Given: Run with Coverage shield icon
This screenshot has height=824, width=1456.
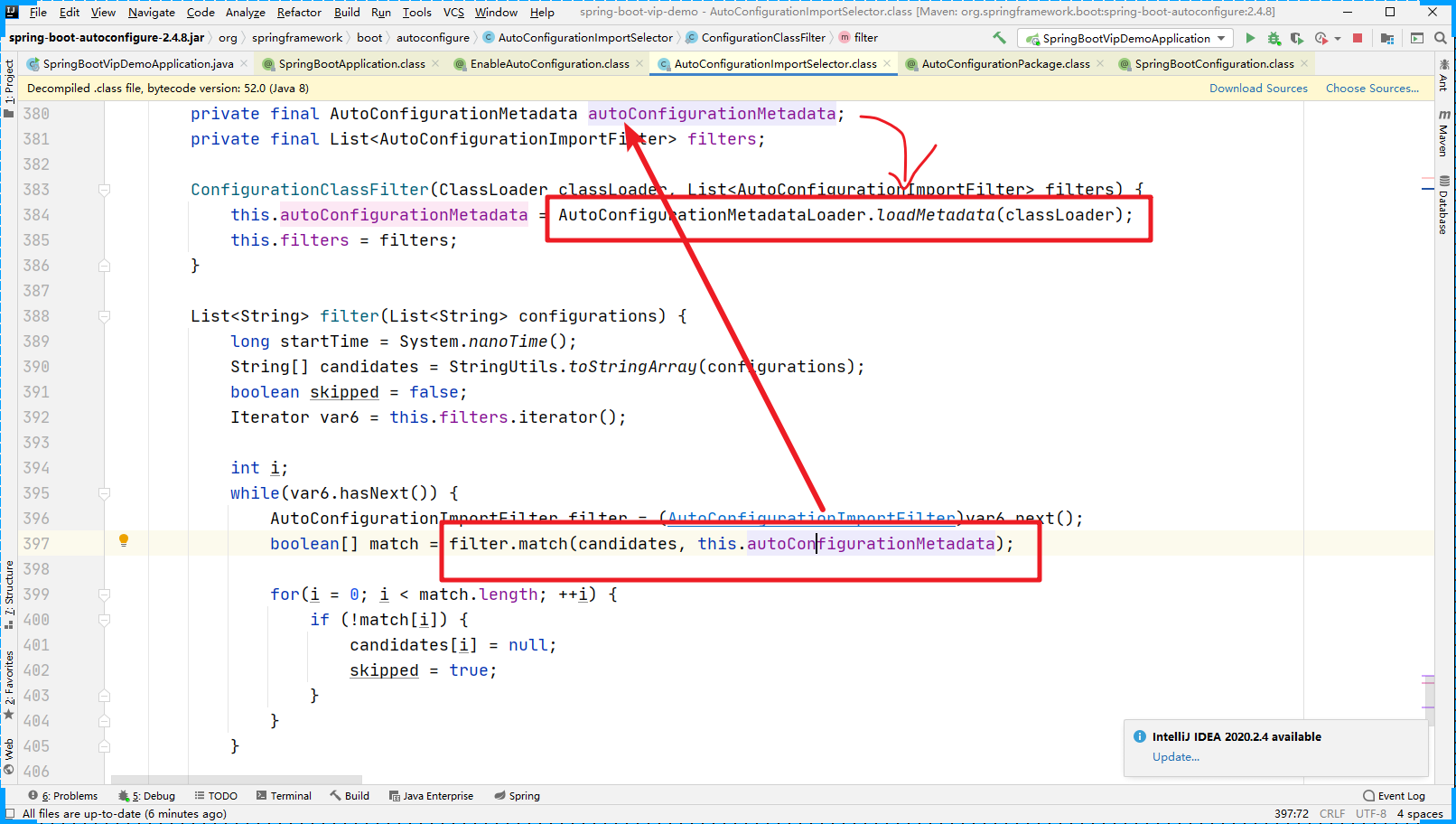Looking at the screenshot, I should click(x=1297, y=38).
